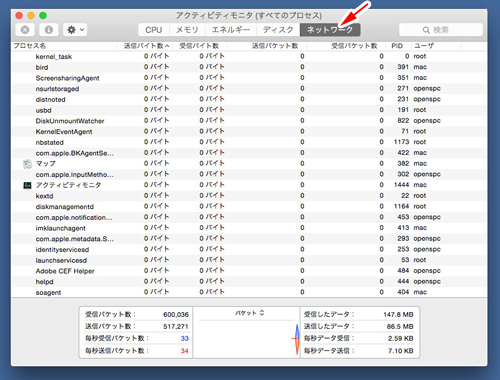Switch to the ディスク tab
This screenshot has width=500, height=380.
tap(278, 30)
